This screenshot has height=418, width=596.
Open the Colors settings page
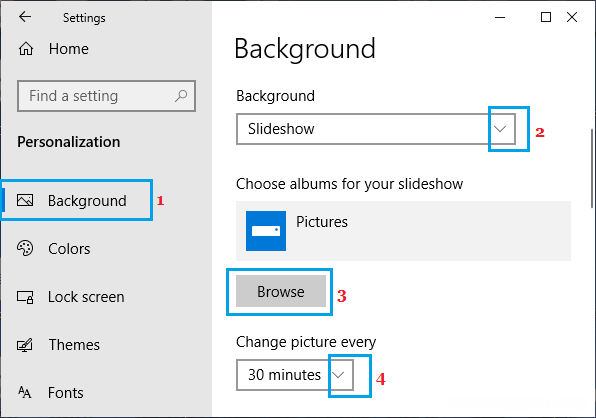[69, 249]
